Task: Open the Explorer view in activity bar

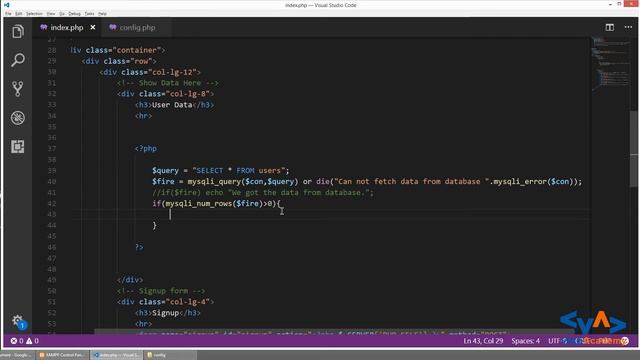Action: [18, 31]
